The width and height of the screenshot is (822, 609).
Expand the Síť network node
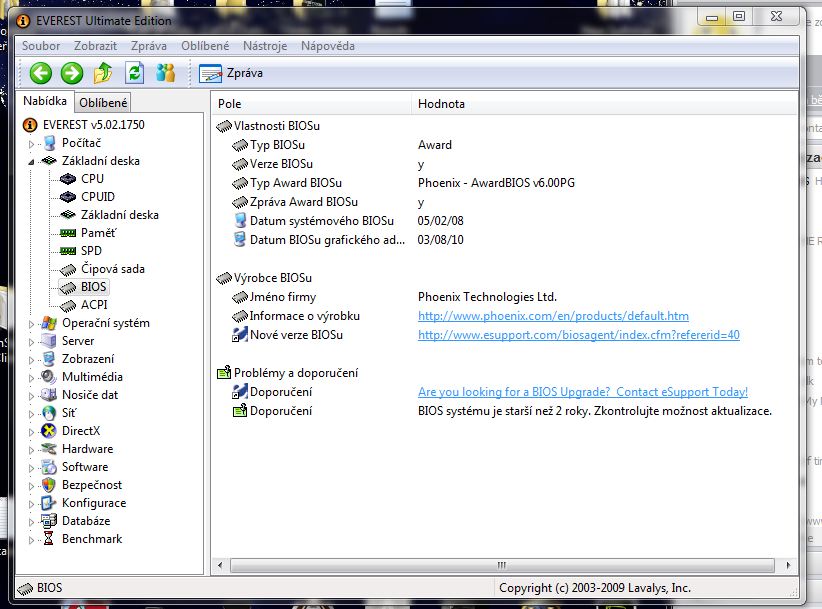[31, 414]
